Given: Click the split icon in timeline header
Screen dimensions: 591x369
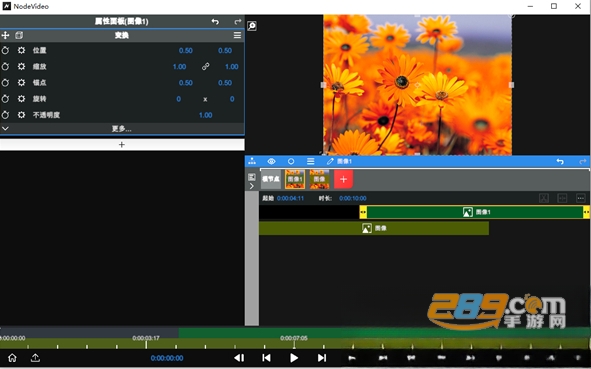Looking at the screenshot, I should coord(562,198).
